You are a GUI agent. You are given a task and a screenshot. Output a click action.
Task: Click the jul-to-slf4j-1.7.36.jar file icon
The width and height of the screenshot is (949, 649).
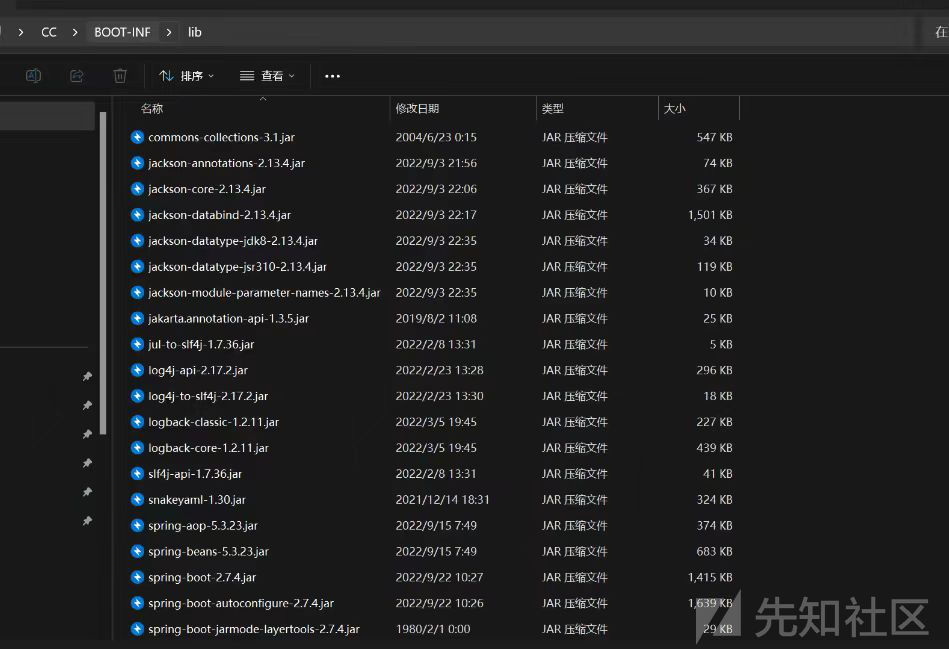tap(137, 344)
